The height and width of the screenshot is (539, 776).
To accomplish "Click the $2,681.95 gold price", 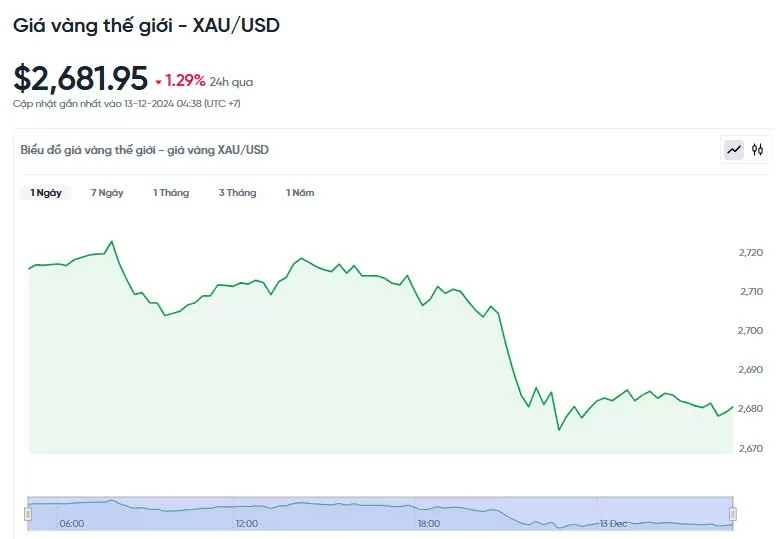I will pos(81,78).
